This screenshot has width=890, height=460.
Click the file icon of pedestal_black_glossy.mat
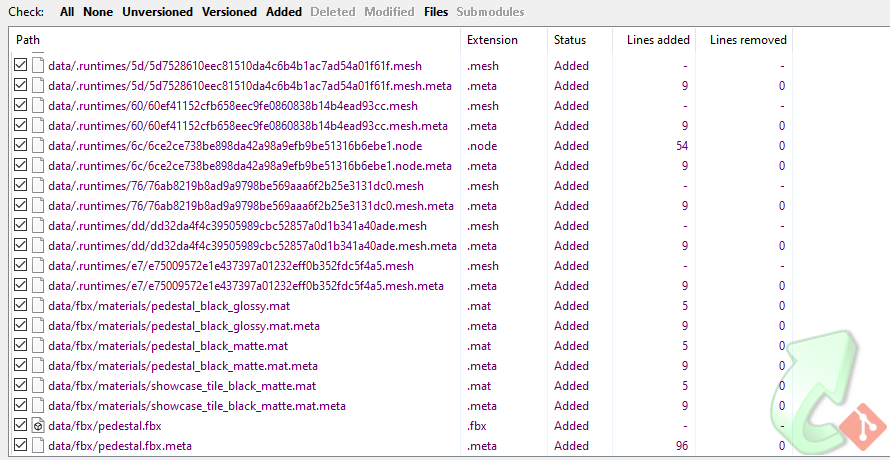click(x=37, y=306)
